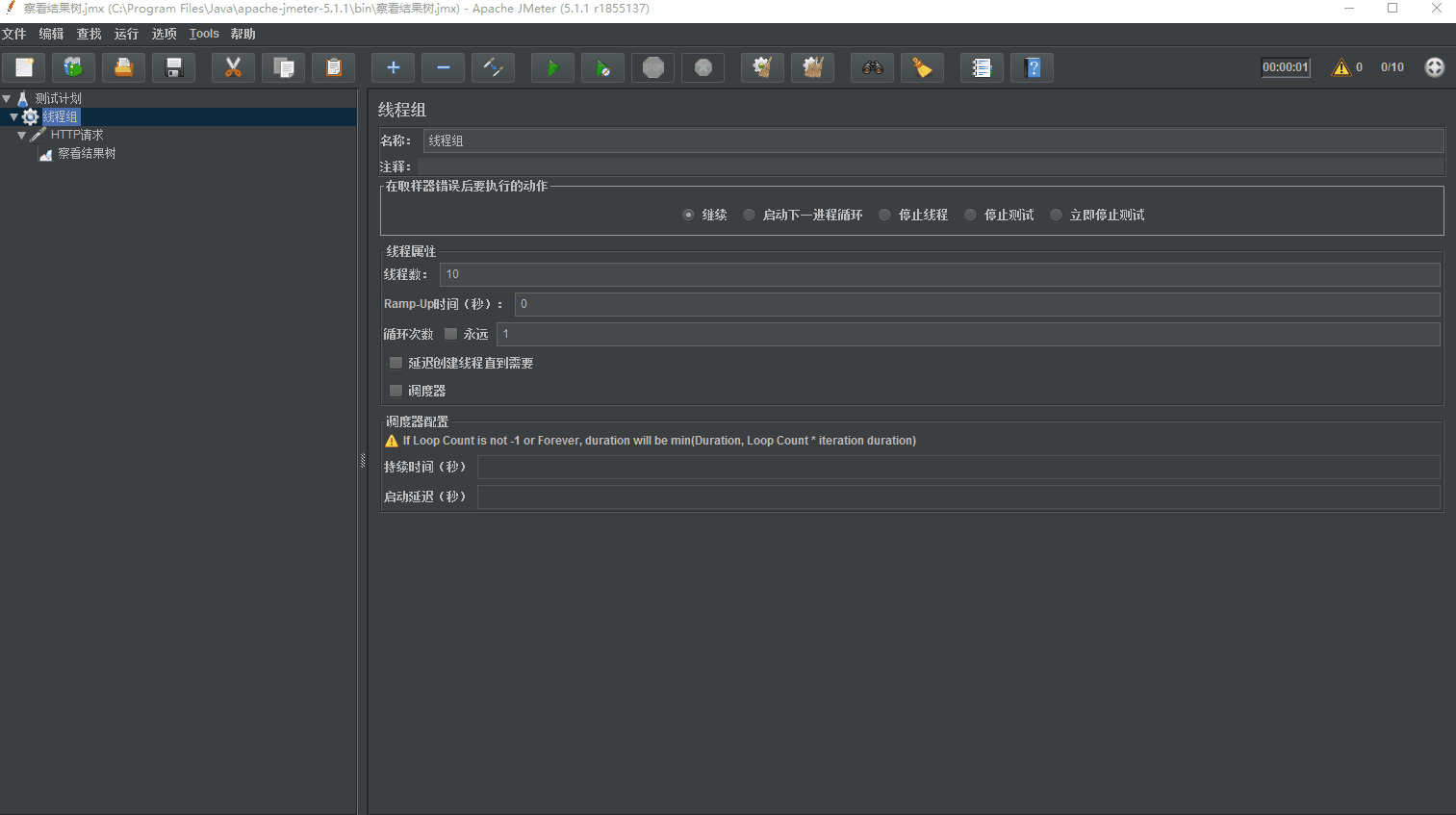This screenshot has width=1456, height=815.
Task: Open the Tools menu
Action: click(x=204, y=34)
